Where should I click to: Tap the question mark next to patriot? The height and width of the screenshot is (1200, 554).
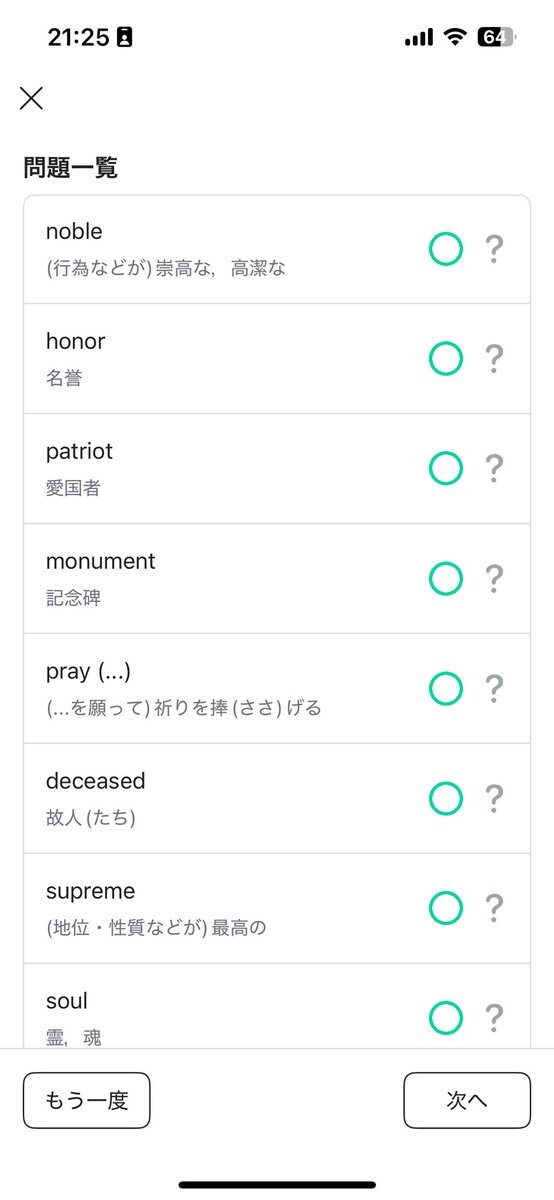[x=493, y=468]
